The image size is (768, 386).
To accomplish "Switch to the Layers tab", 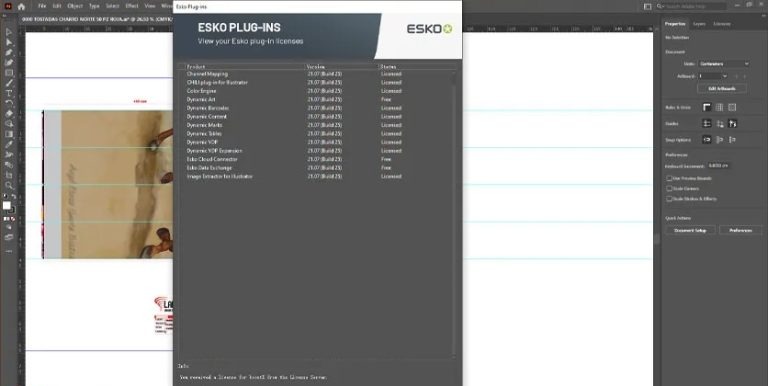I will [x=699, y=24].
